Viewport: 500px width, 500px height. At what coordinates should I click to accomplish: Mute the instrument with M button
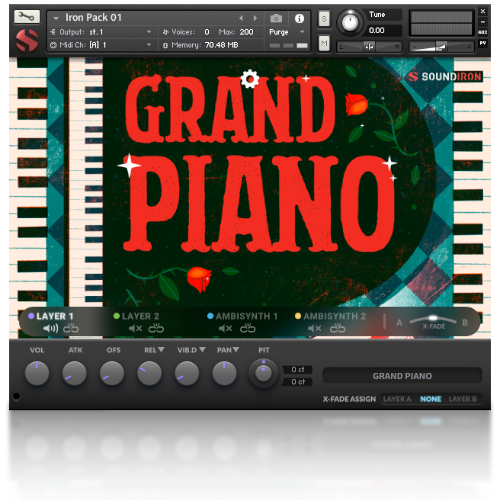coord(324,43)
